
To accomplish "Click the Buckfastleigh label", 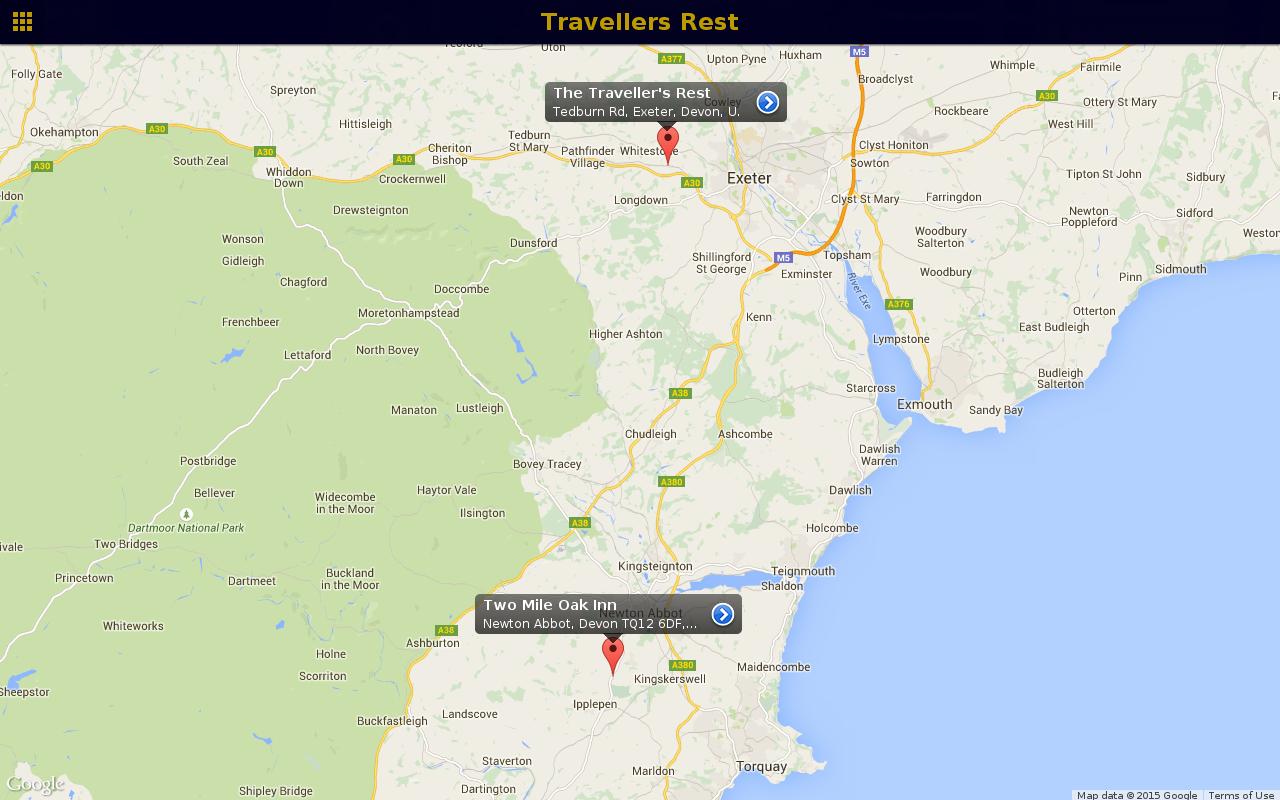I will pos(392,721).
